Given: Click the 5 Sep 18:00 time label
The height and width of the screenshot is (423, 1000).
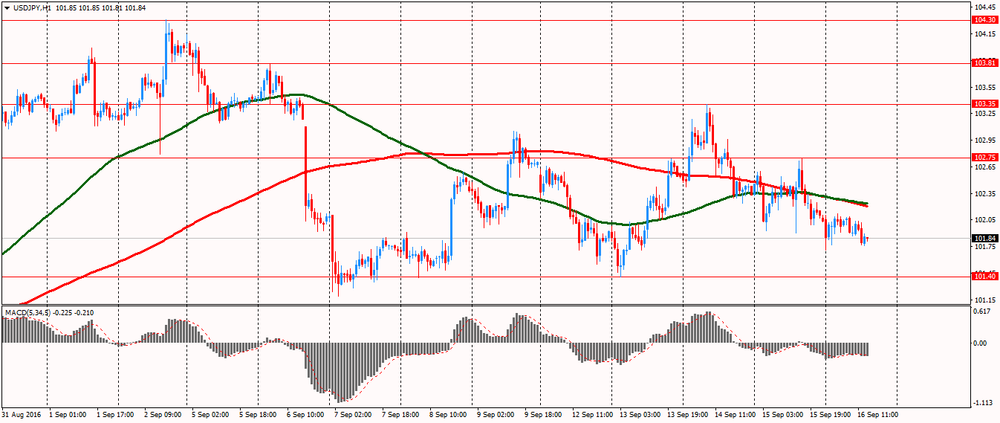Looking at the screenshot, I should 257,414.
